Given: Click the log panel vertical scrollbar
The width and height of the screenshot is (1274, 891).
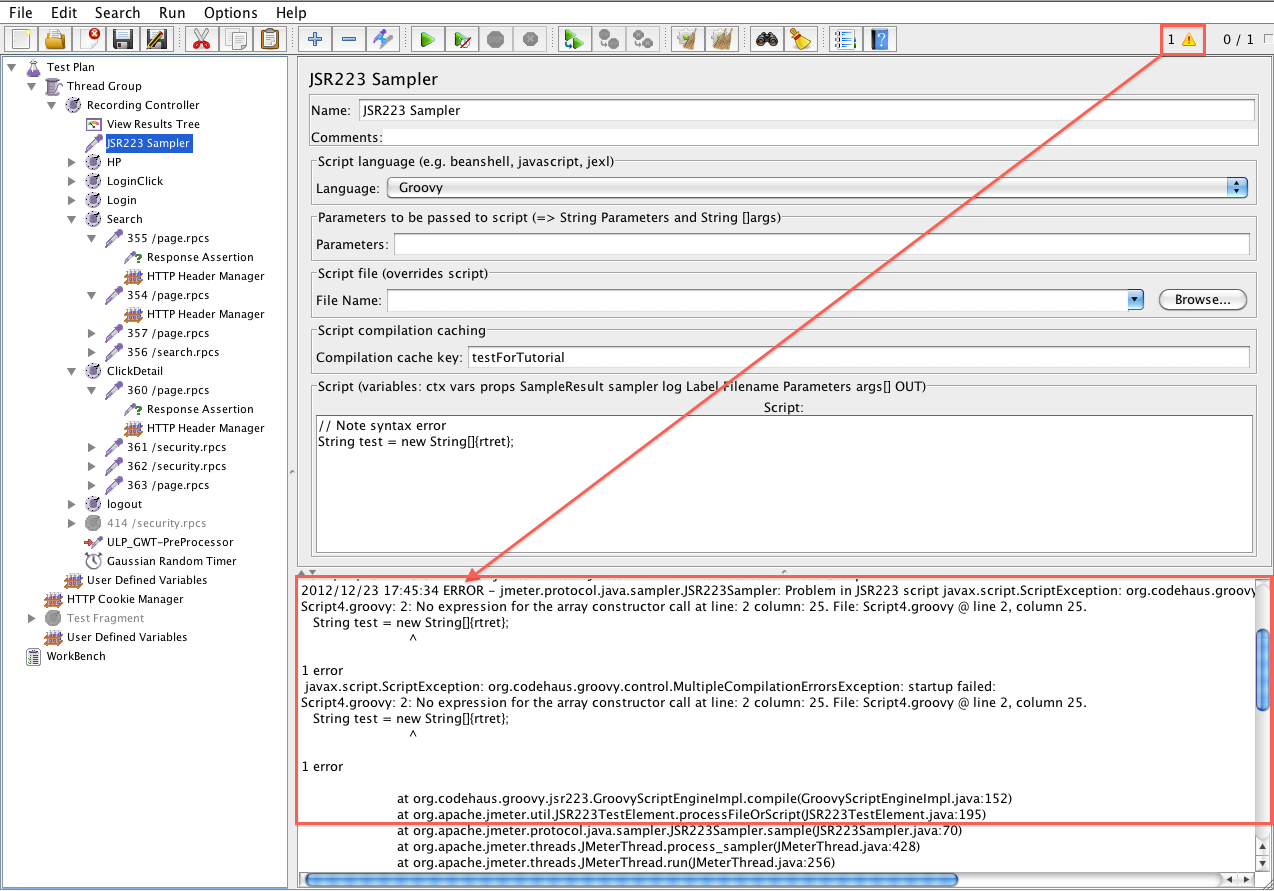Looking at the screenshot, I should point(1262,668).
